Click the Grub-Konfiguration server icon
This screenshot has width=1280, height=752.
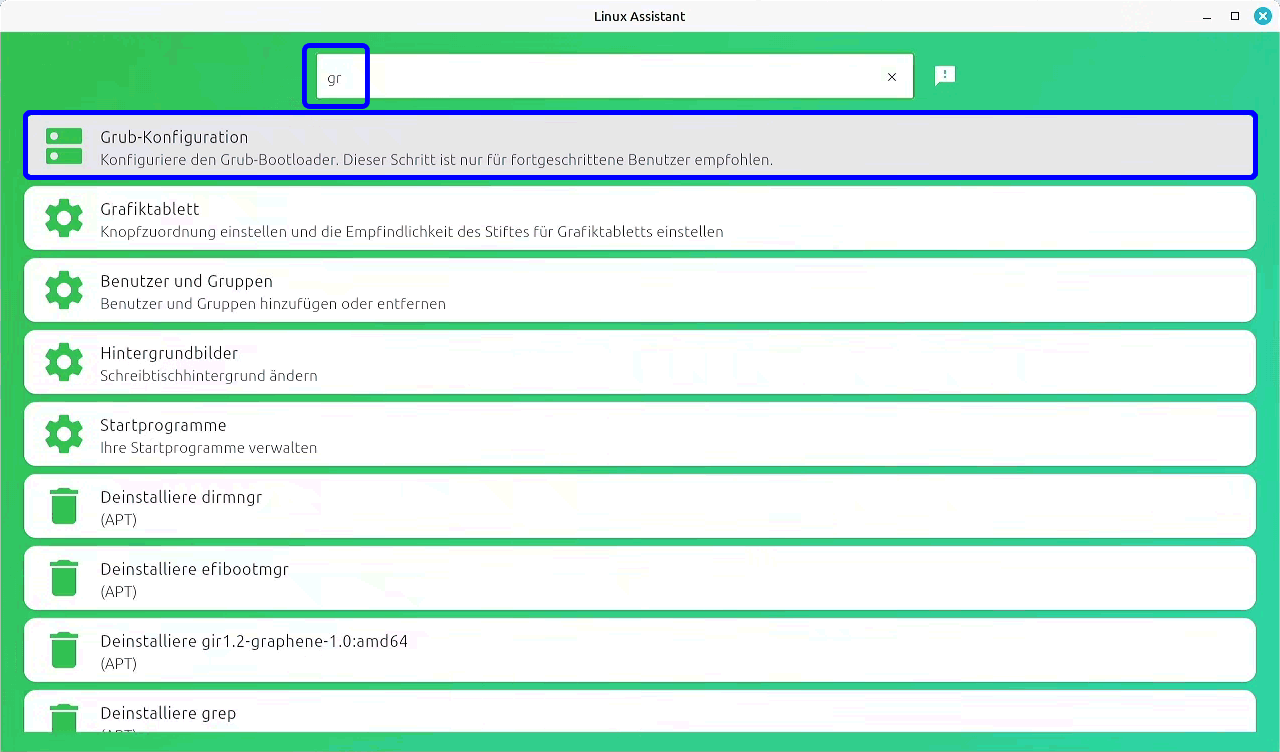click(64, 146)
